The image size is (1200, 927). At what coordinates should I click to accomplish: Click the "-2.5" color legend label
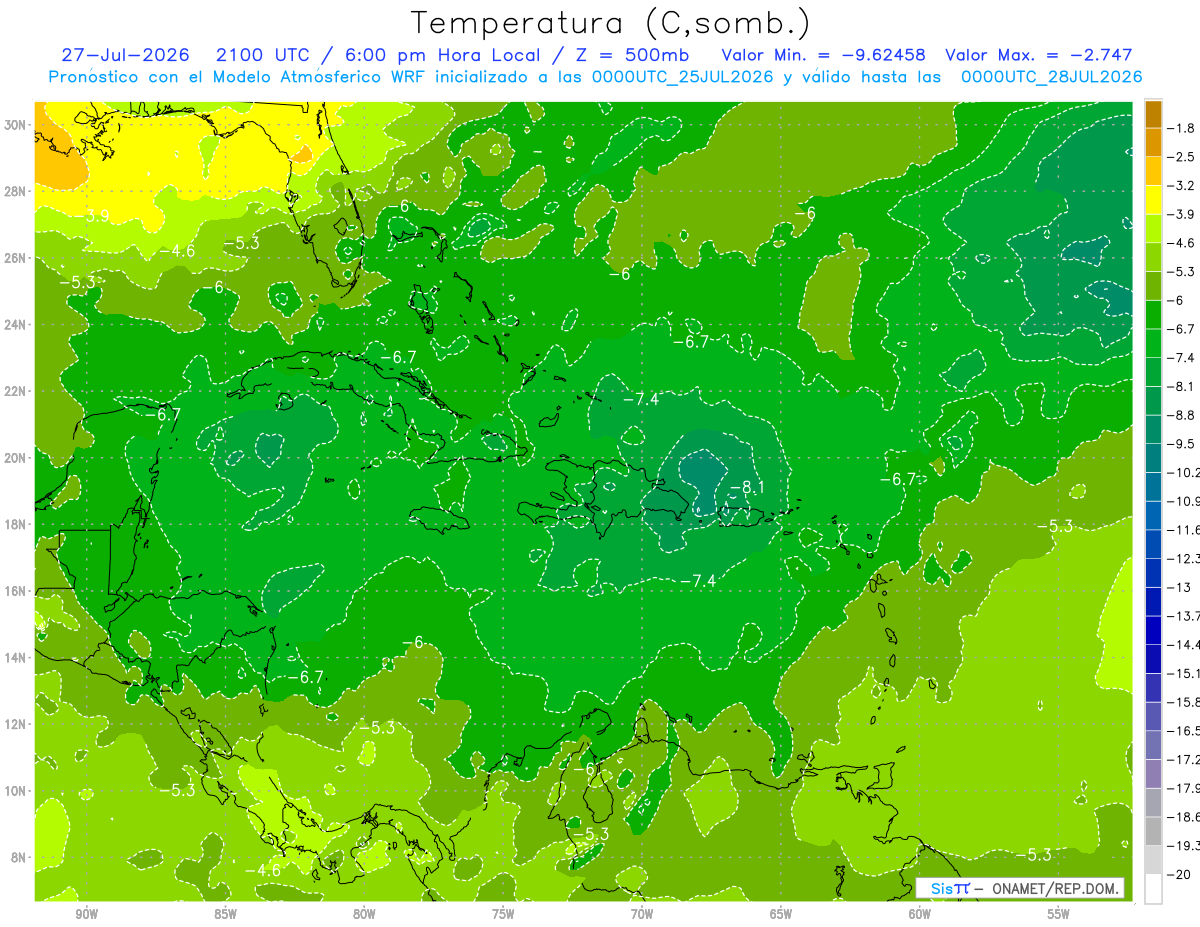tap(1182, 157)
